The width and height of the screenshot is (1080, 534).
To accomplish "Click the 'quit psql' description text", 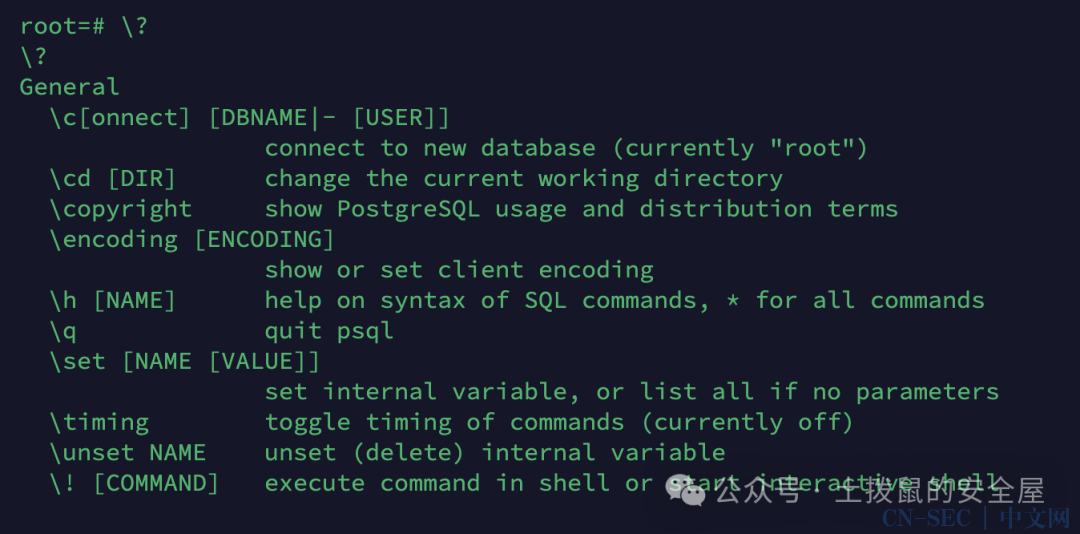I will pos(329,331).
